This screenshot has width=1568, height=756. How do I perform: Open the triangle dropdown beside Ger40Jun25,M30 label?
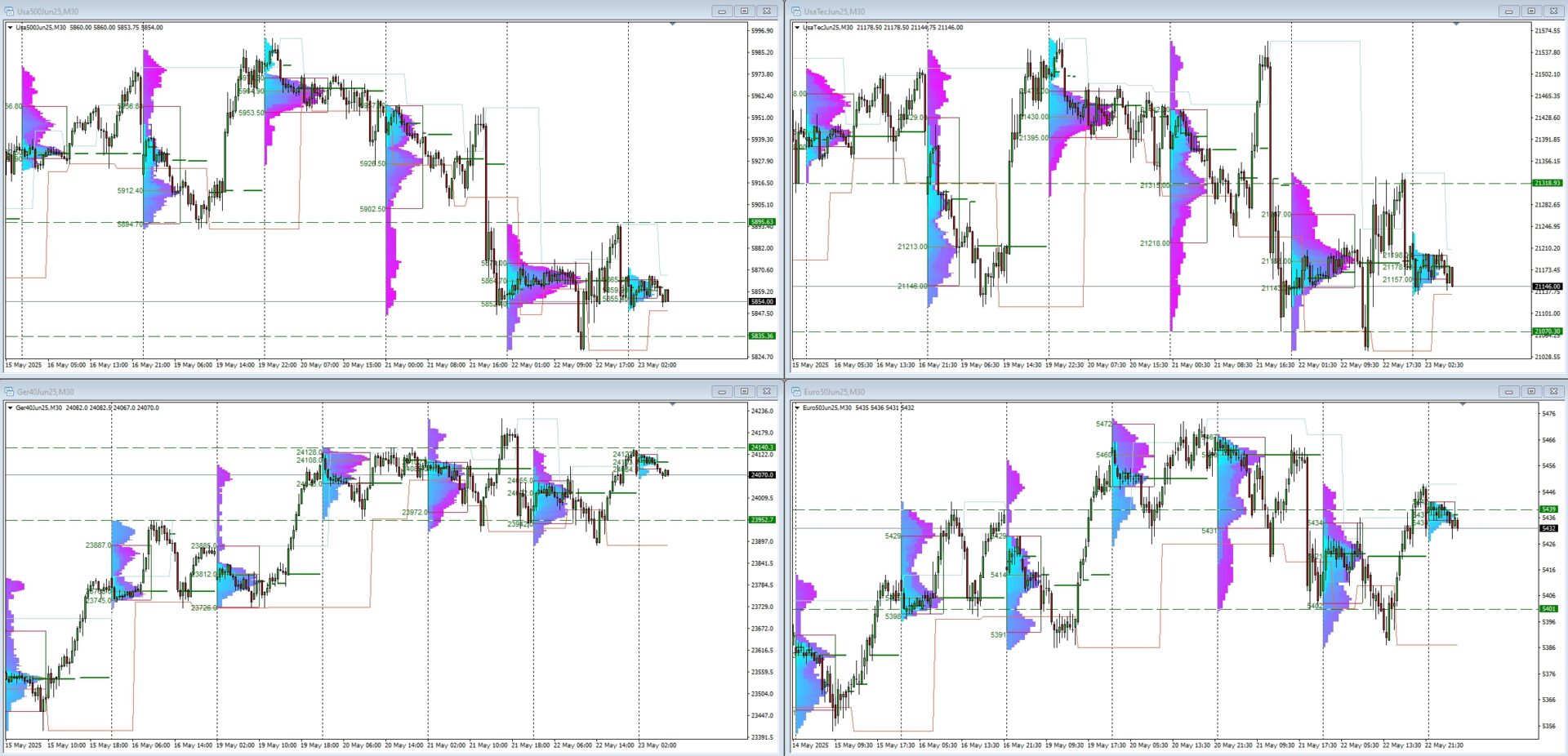pyautogui.click(x=10, y=408)
